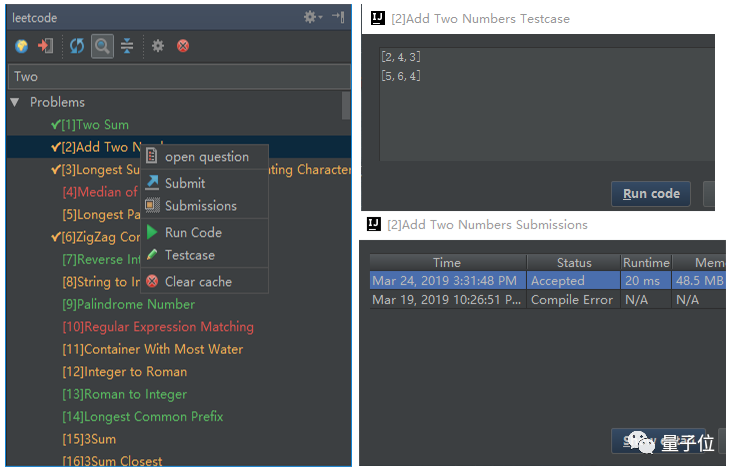Viewport: 739px width, 476px height.
Task: Refresh the problems list
Action: click(x=77, y=46)
